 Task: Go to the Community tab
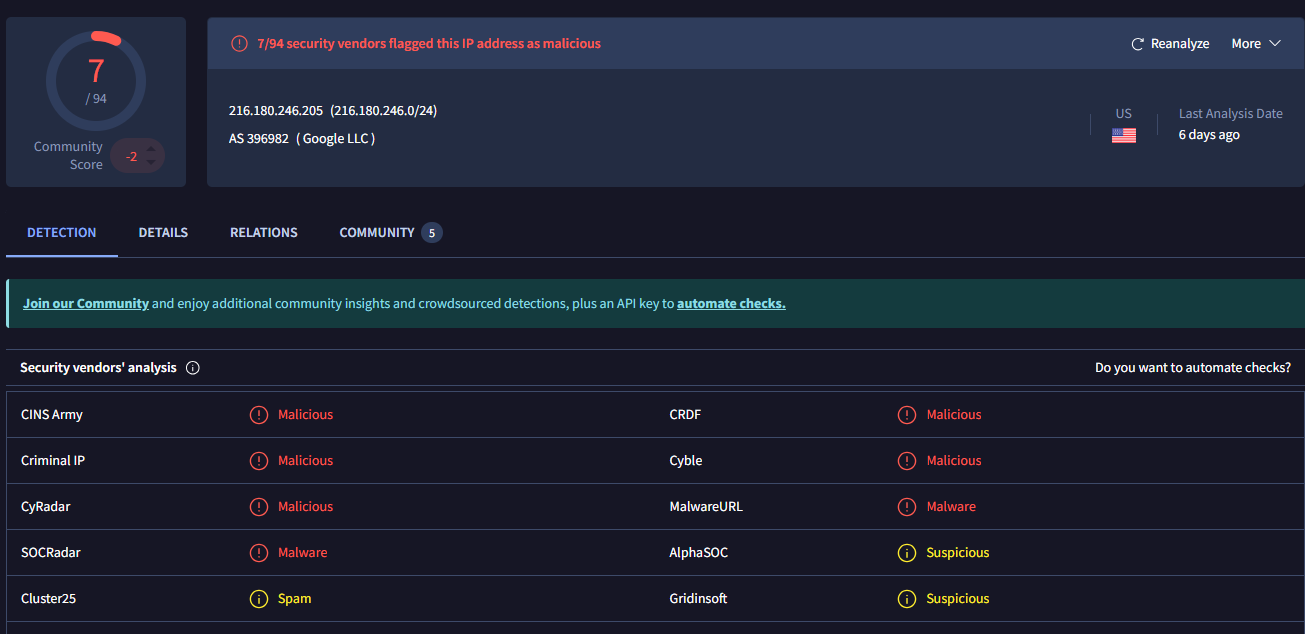tap(377, 233)
